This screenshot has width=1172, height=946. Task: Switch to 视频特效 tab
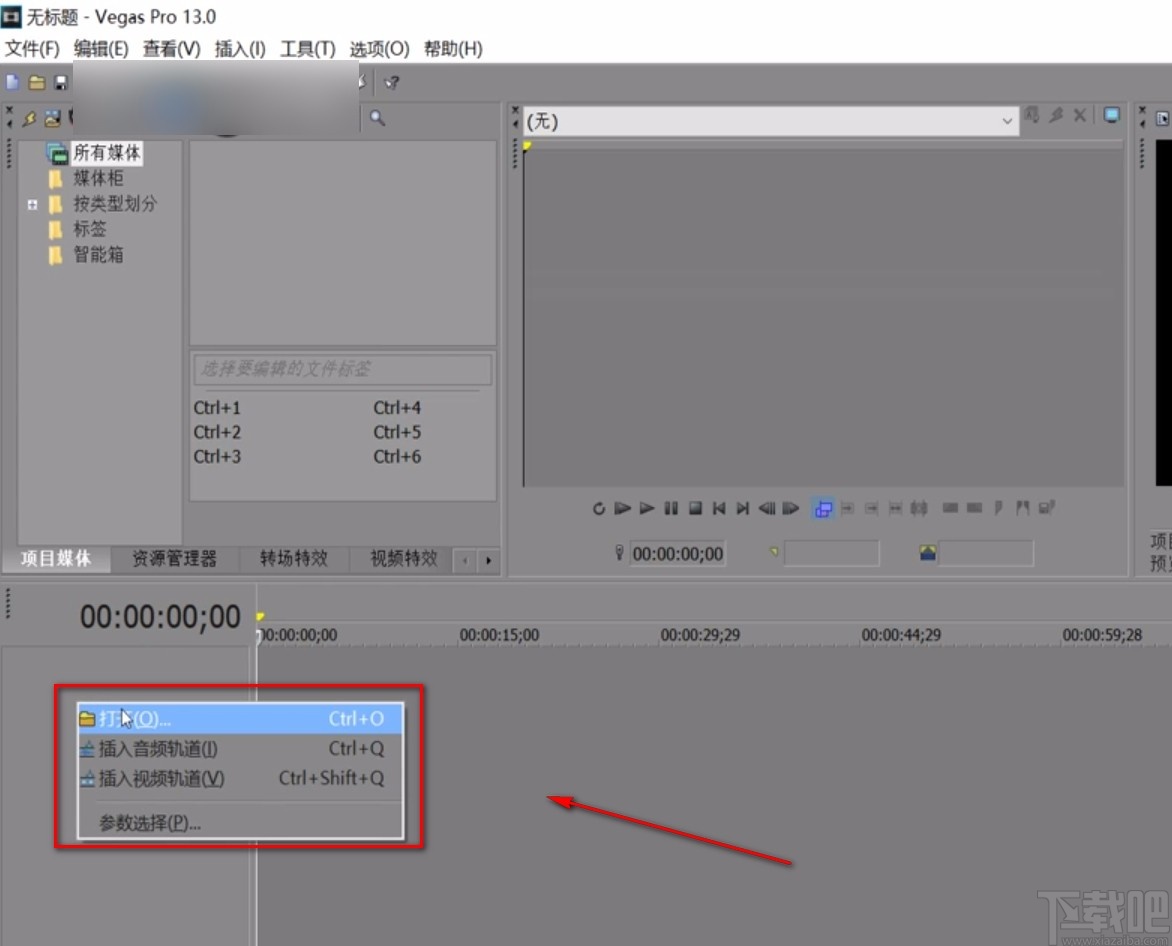click(x=404, y=558)
